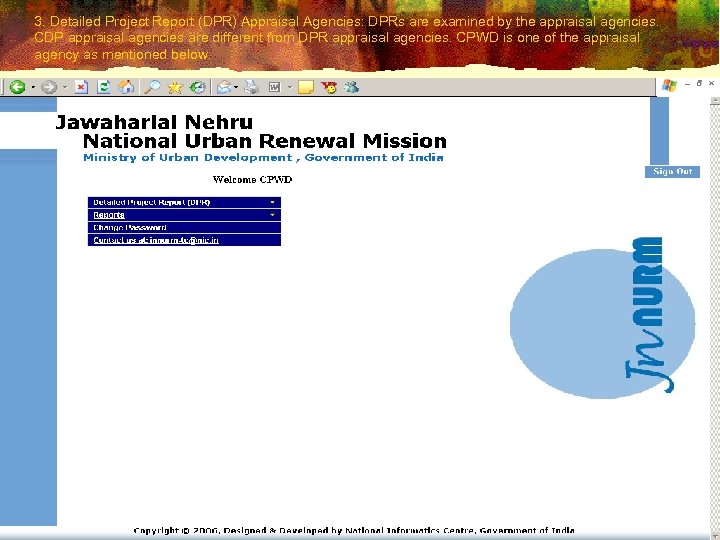The height and width of the screenshot is (540, 720).
Task: Open the Back button history dropdown arrow
Action: point(33,87)
